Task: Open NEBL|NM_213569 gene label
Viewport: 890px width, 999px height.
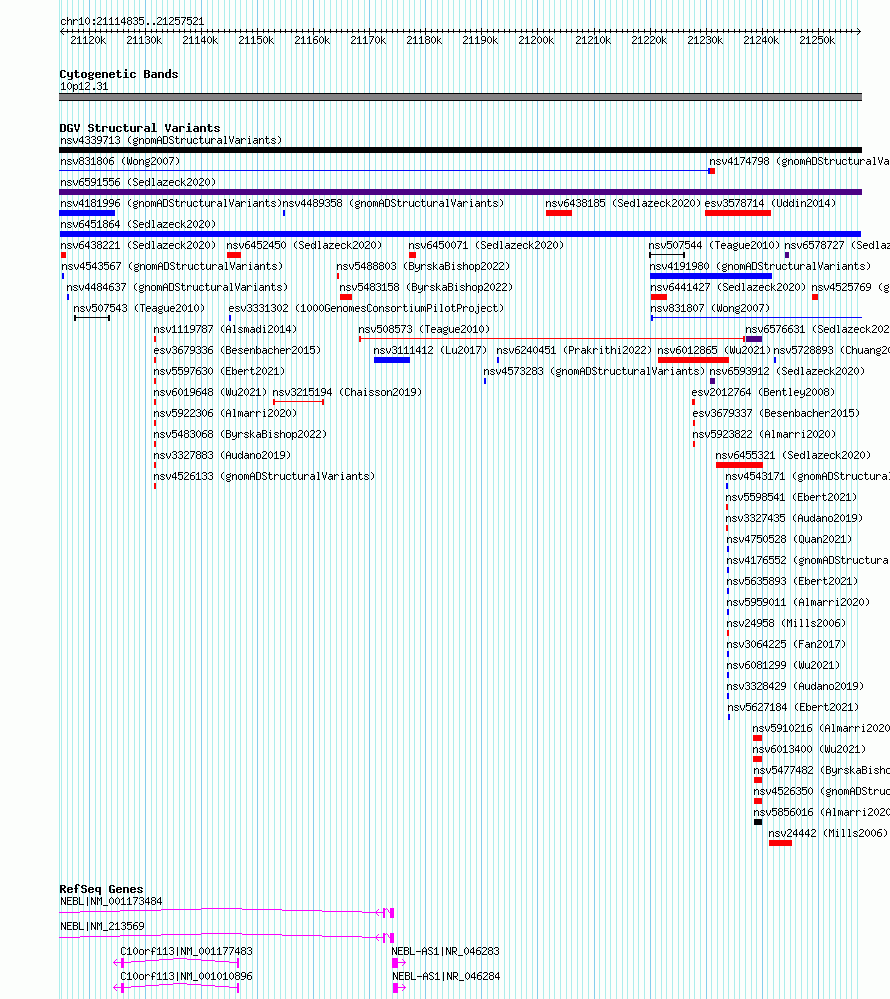Action: [x=103, y=926]
